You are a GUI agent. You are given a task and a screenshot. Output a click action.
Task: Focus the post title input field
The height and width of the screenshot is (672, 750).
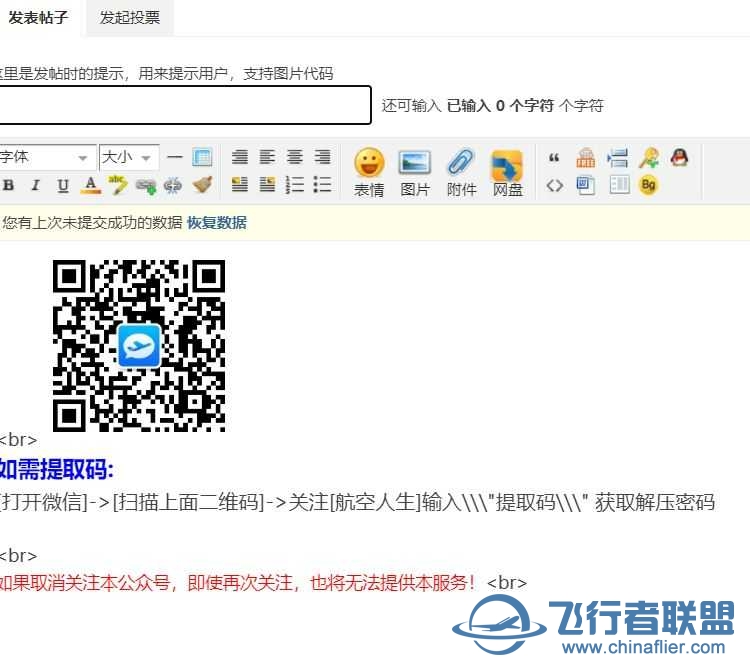click(185, 105)
